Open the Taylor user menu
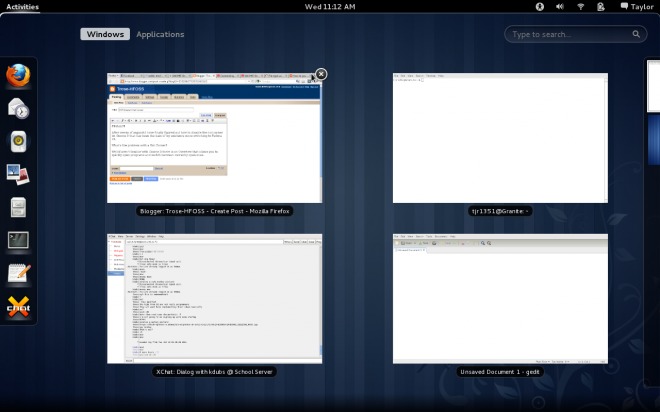 (637, 7)
